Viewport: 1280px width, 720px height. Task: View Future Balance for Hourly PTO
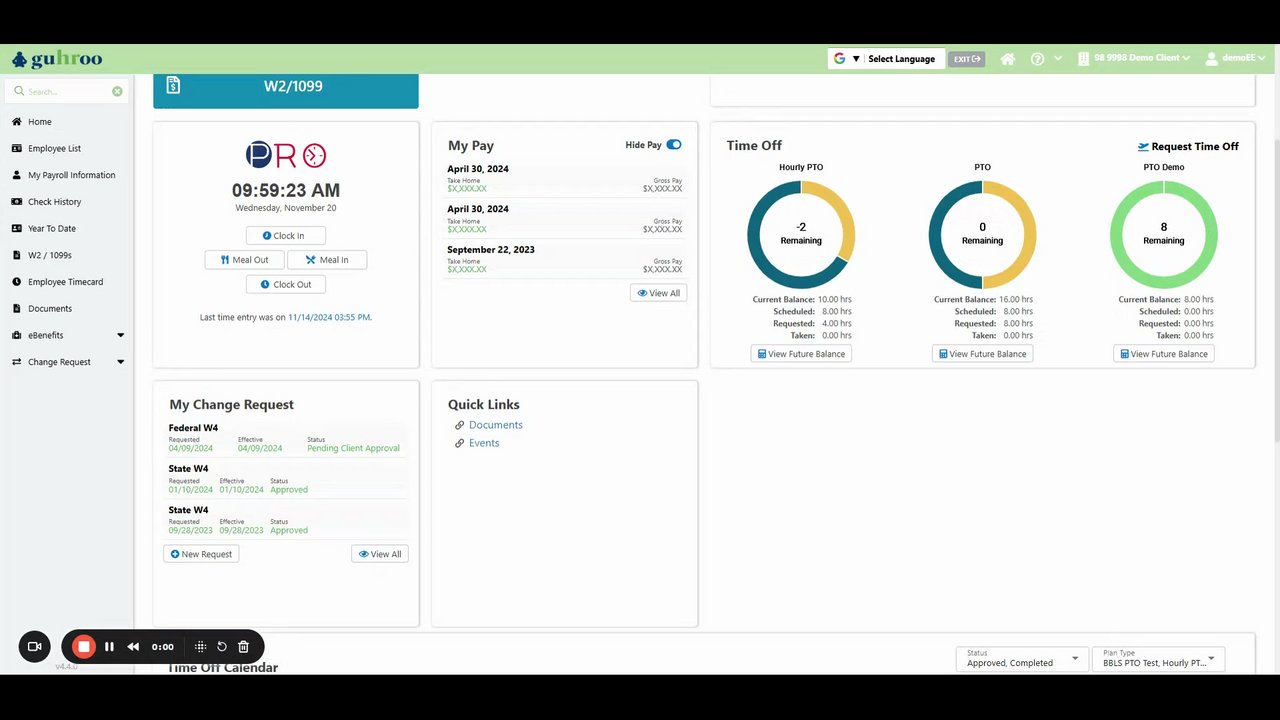pos(801,354)
